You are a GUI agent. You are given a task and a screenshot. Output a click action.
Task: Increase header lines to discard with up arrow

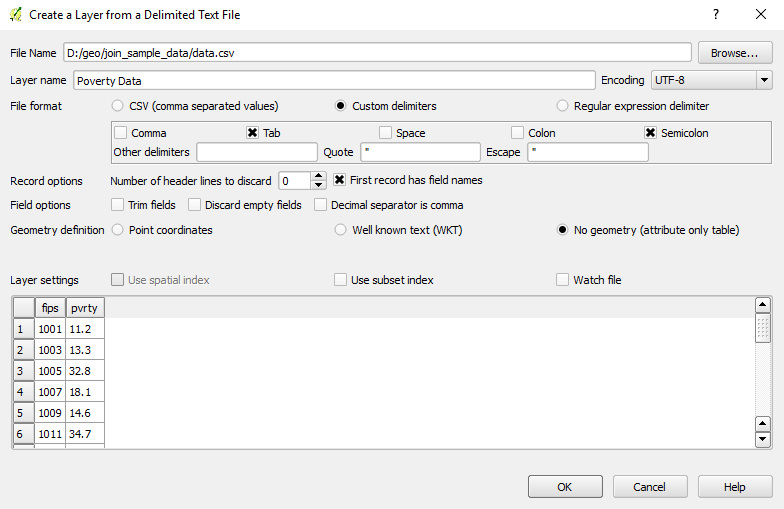pyautogui.click(x=318, y=176)
